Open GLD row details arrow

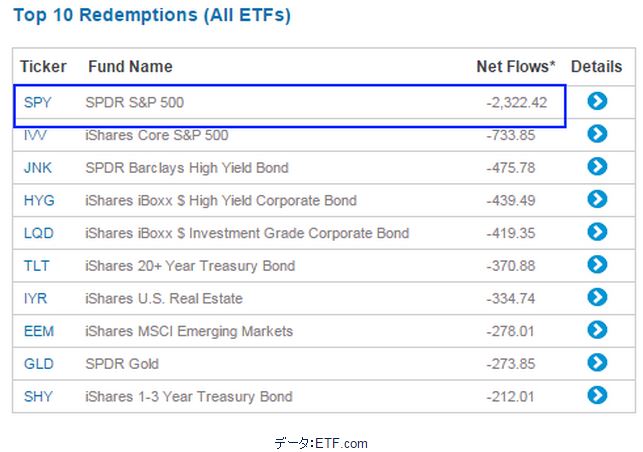click(597, 363)
